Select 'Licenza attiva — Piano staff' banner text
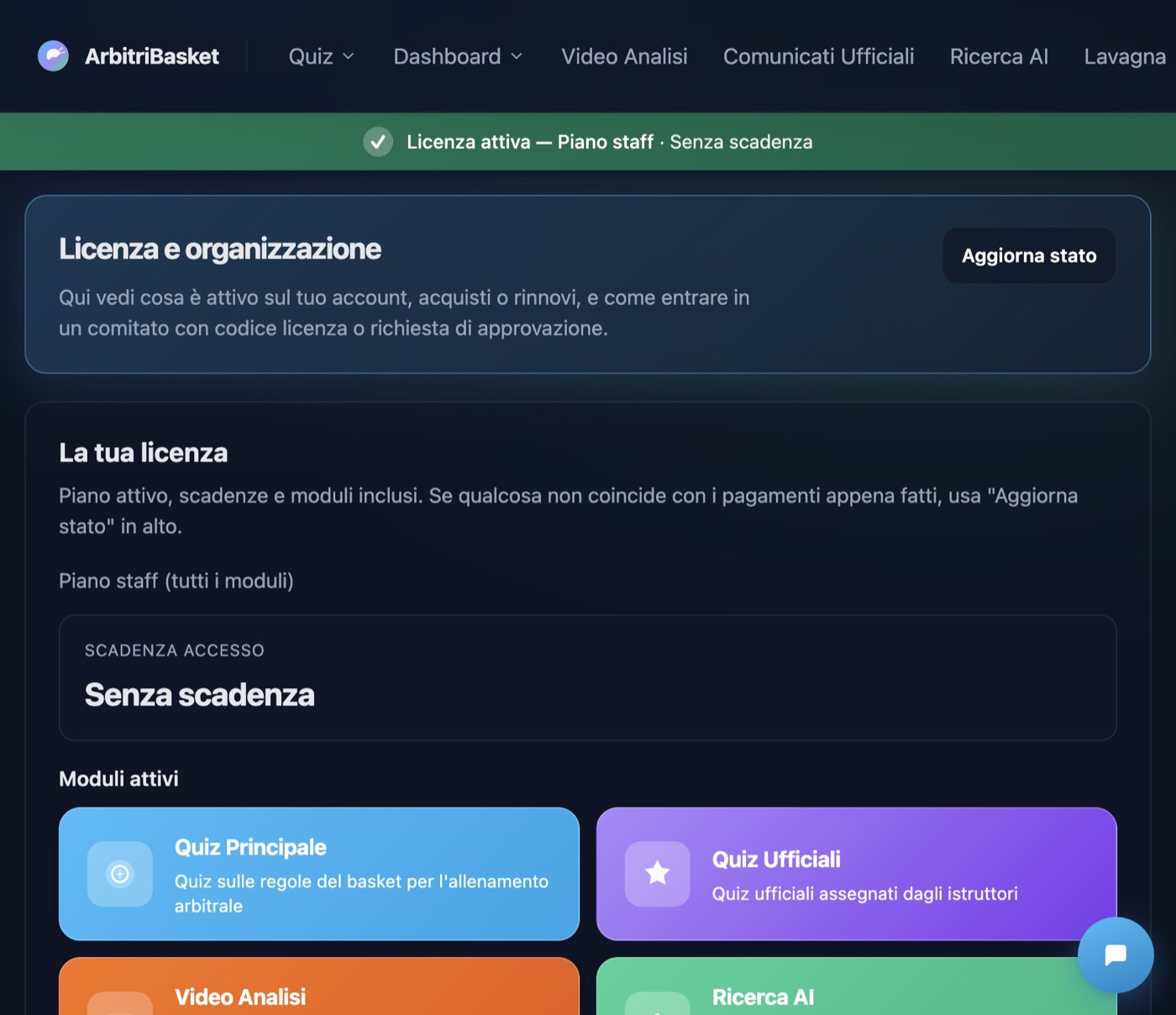1176x1015 pixels. tap(530, 142)
